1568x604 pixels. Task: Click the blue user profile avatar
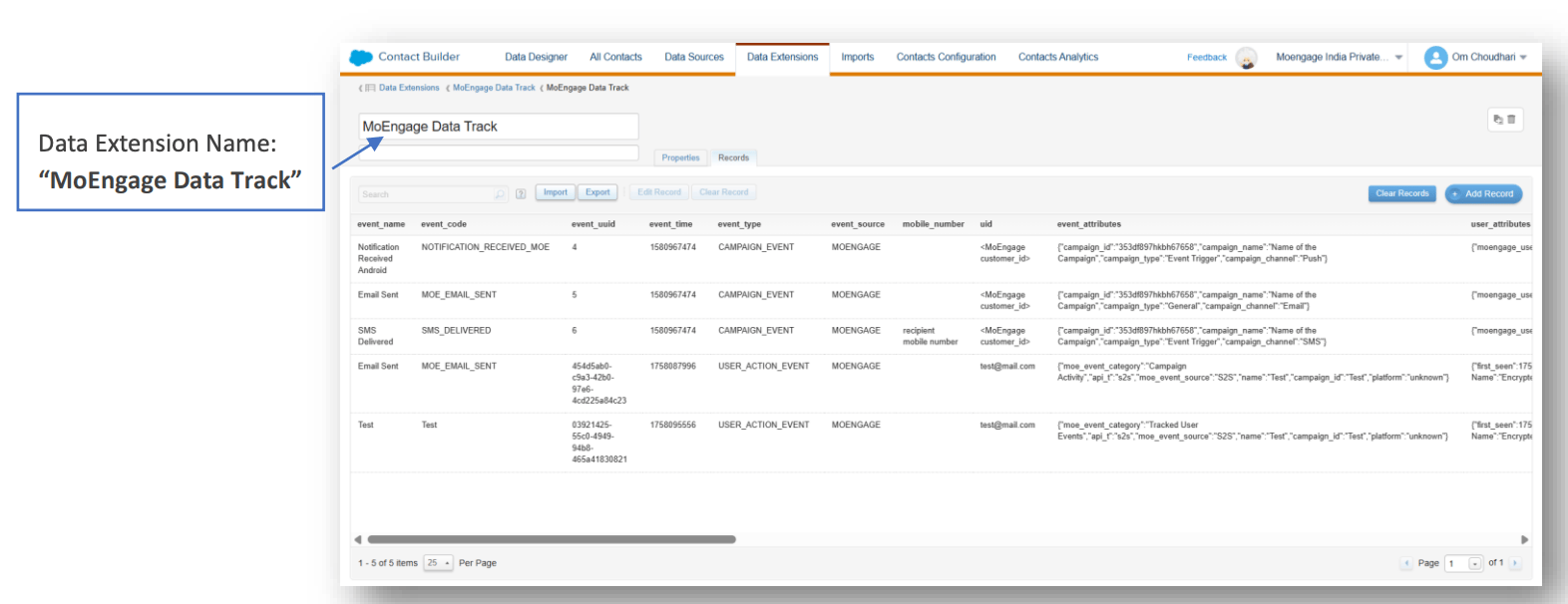coord(1435,58)
